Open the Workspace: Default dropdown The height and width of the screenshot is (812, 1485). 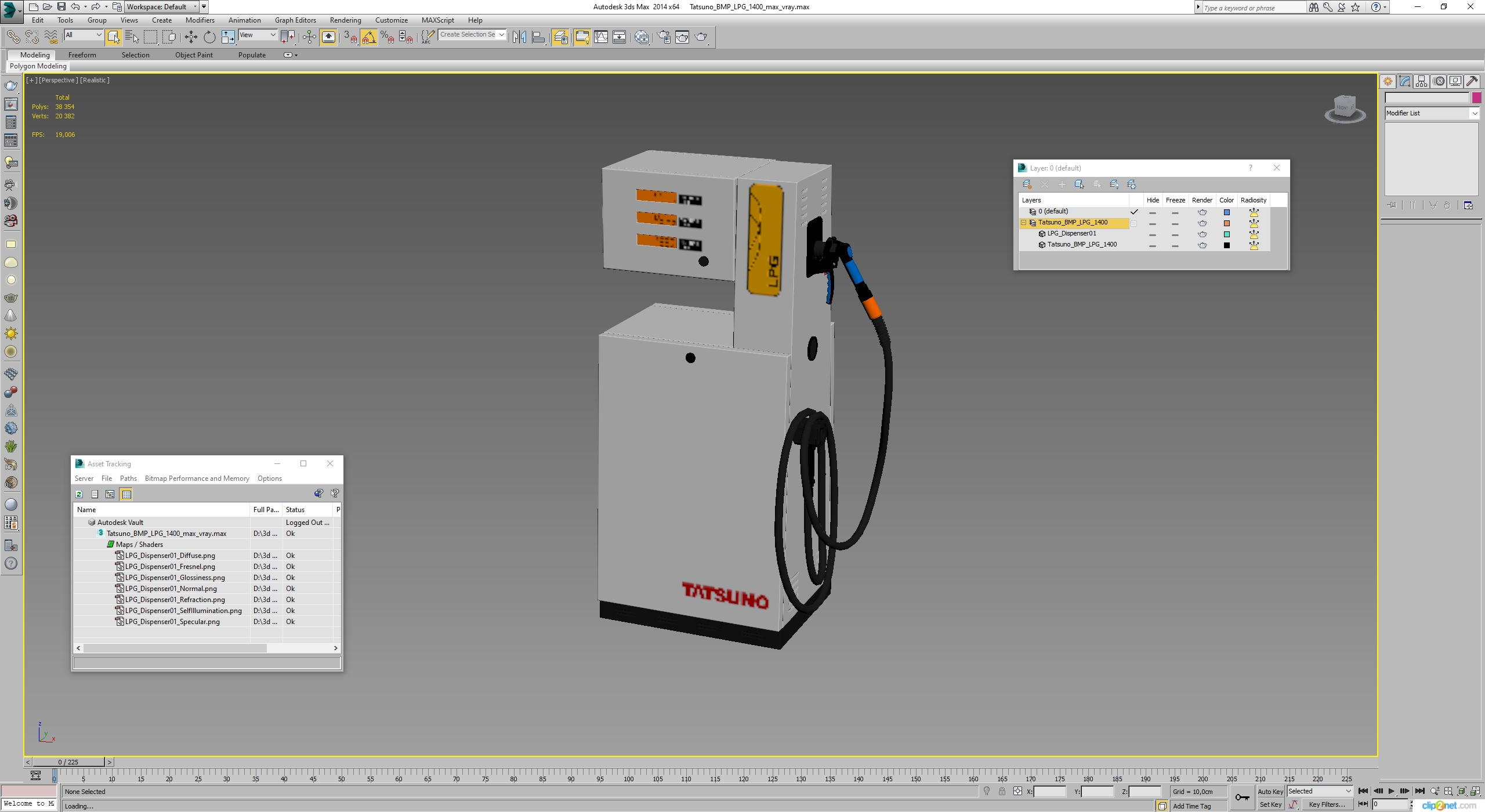click(x=162, y=7)
